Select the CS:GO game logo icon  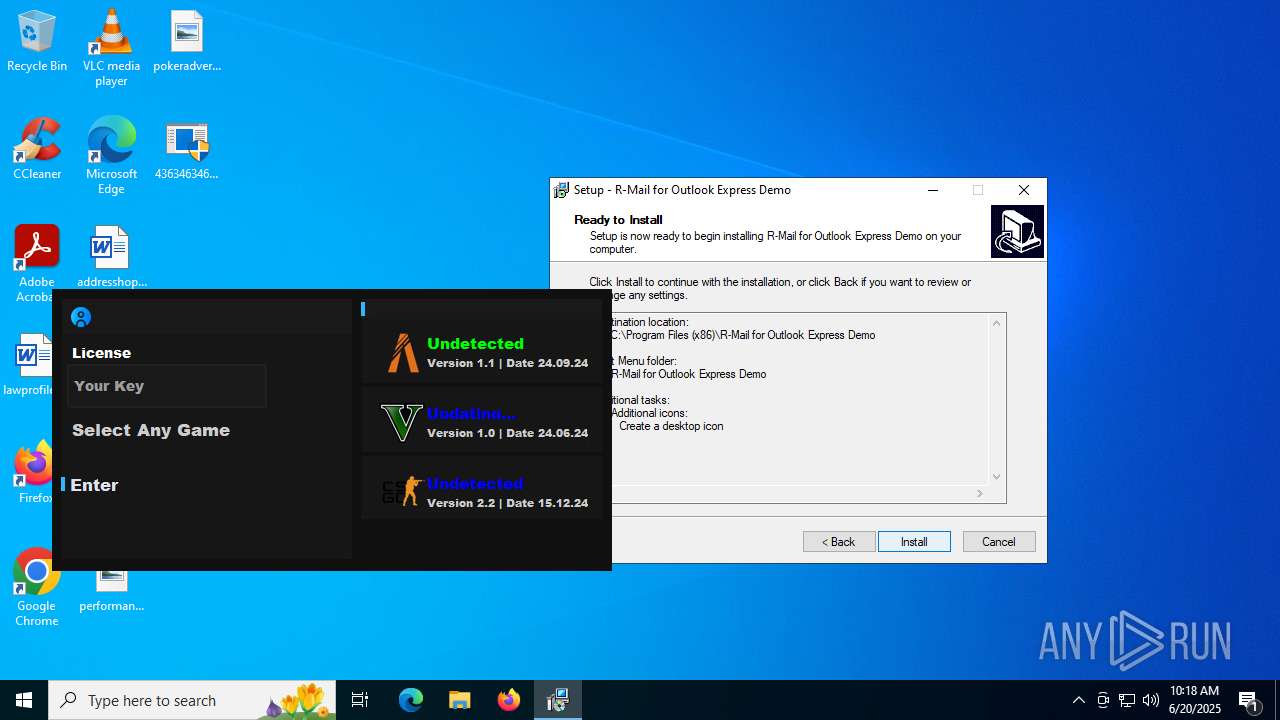coord(401,492)
